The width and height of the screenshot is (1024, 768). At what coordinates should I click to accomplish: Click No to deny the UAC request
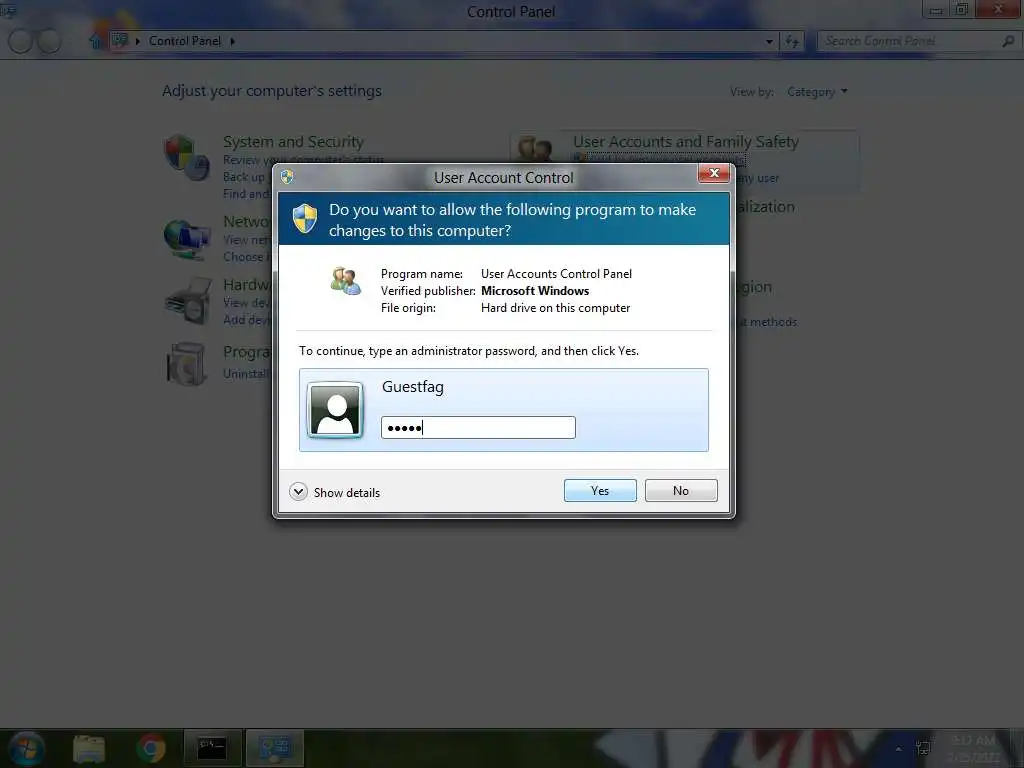(x=680, y=490)
